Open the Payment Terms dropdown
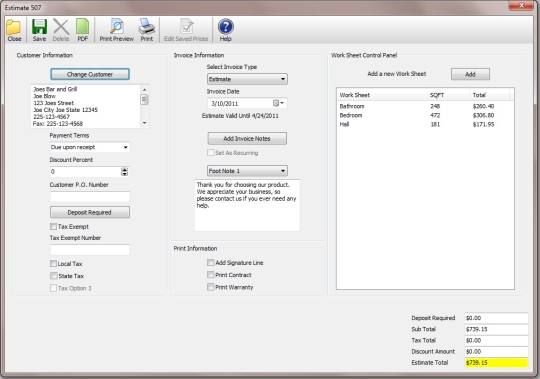 pyautogui.click(x=90, y=147)
